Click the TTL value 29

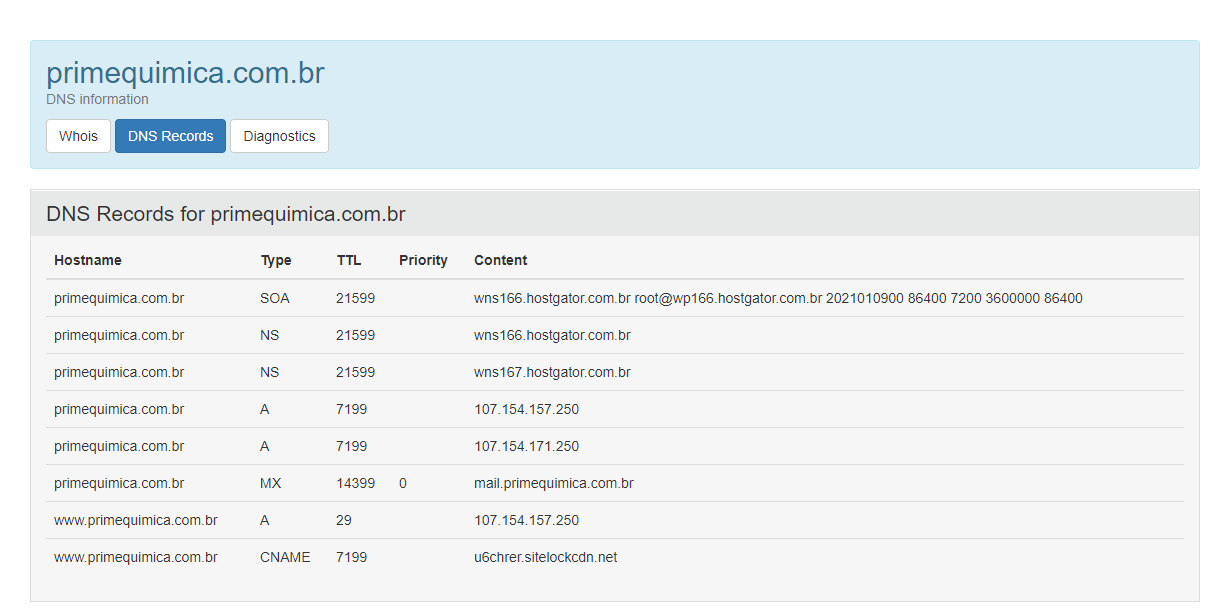pos(344,520)
